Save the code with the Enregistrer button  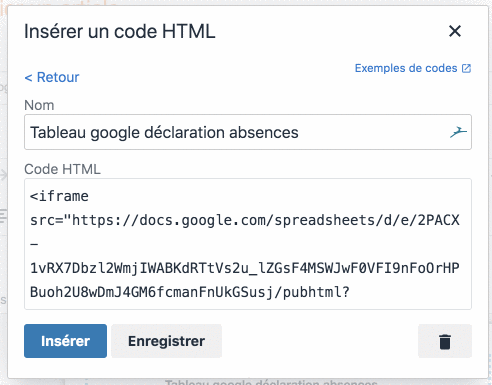click(166, 341)
